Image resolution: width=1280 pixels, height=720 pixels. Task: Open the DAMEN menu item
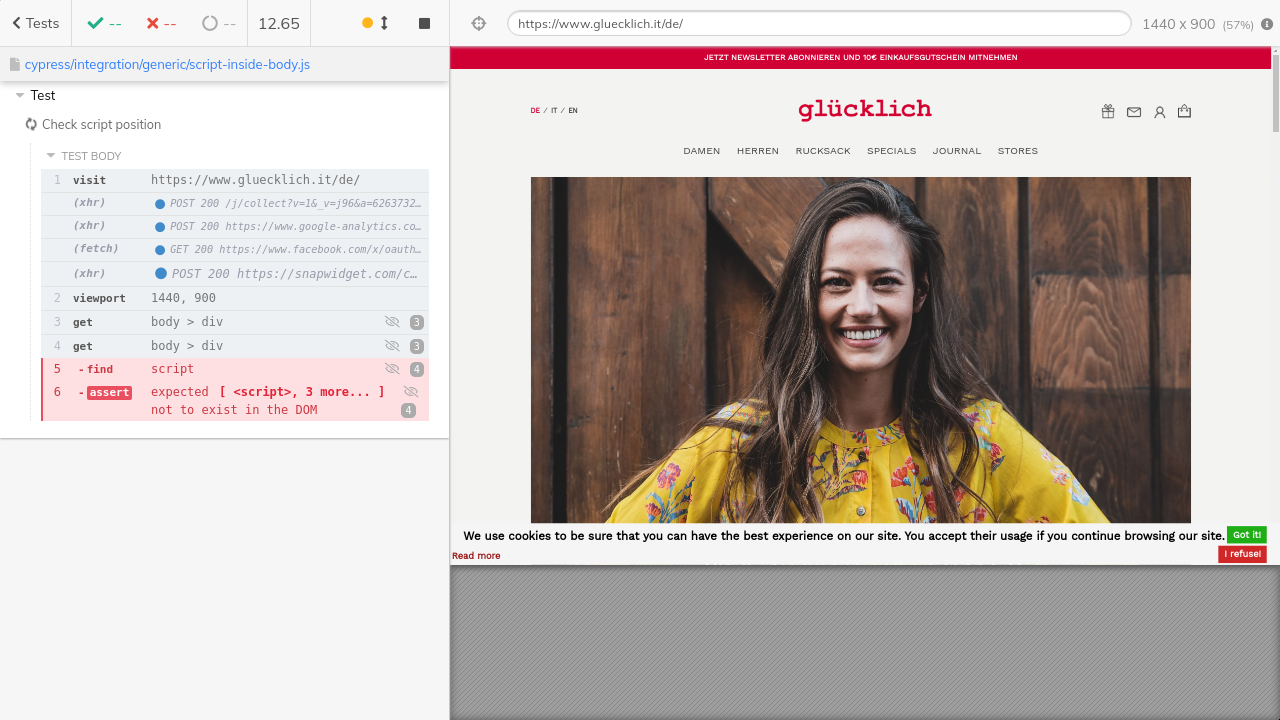click(x=701, y=151)
